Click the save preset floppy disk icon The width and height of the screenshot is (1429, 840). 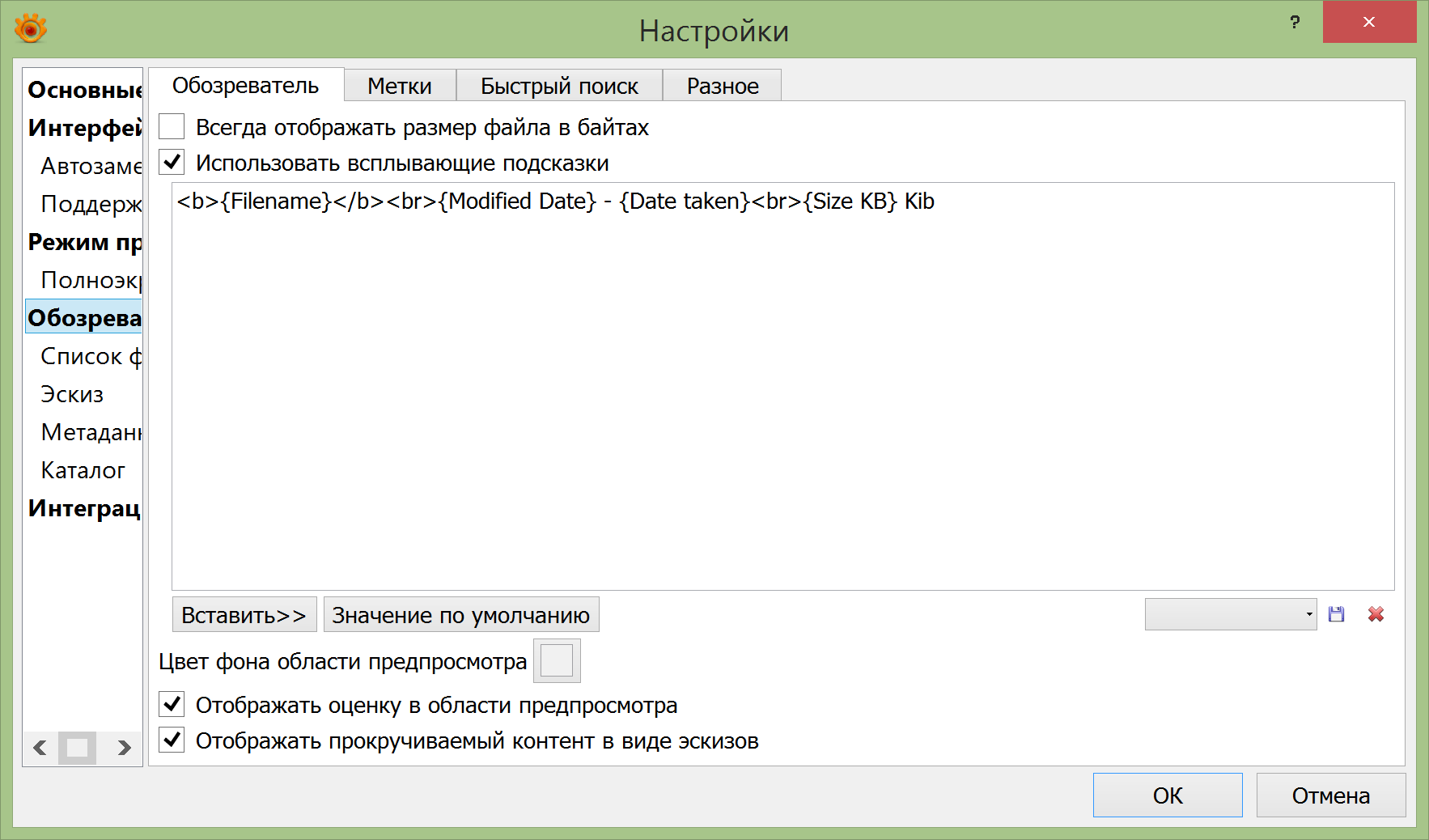coord(1336,614)
